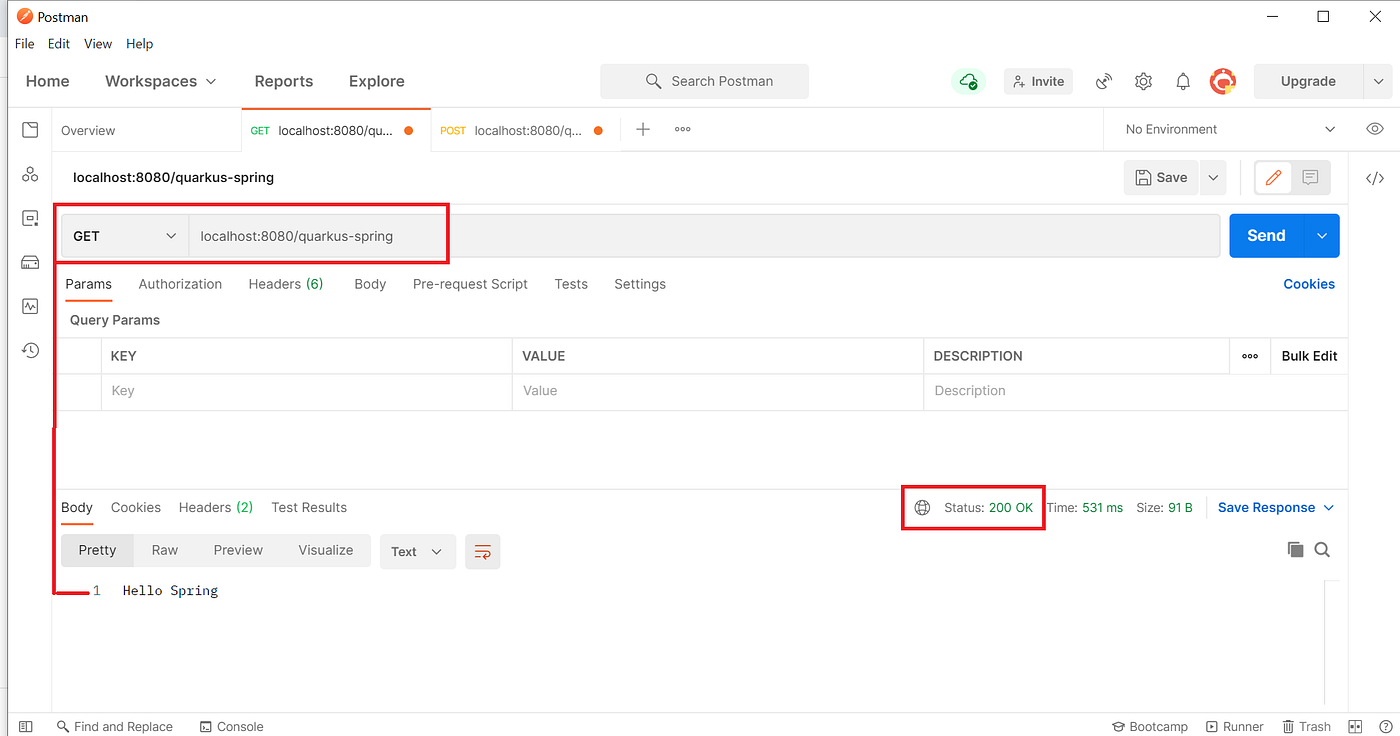Open request Settings tab
1400x736 pixels.
click(x=640, y=284)
